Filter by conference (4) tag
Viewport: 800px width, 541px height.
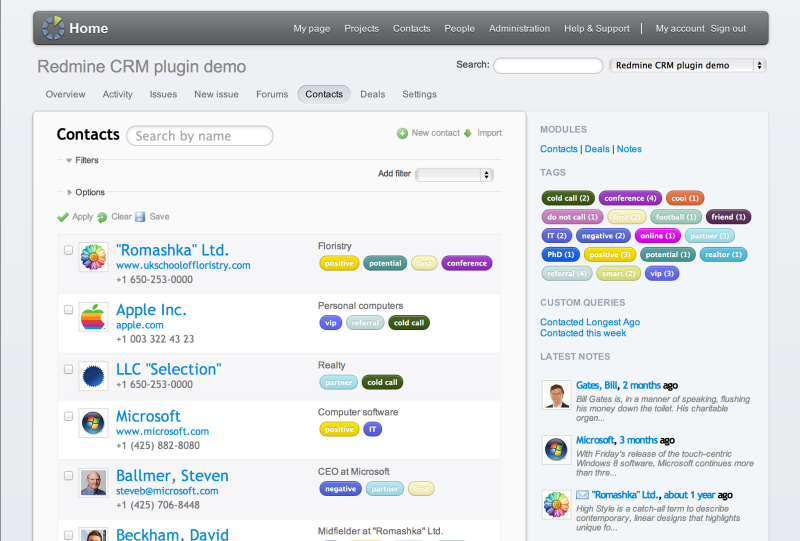(630, 198)
